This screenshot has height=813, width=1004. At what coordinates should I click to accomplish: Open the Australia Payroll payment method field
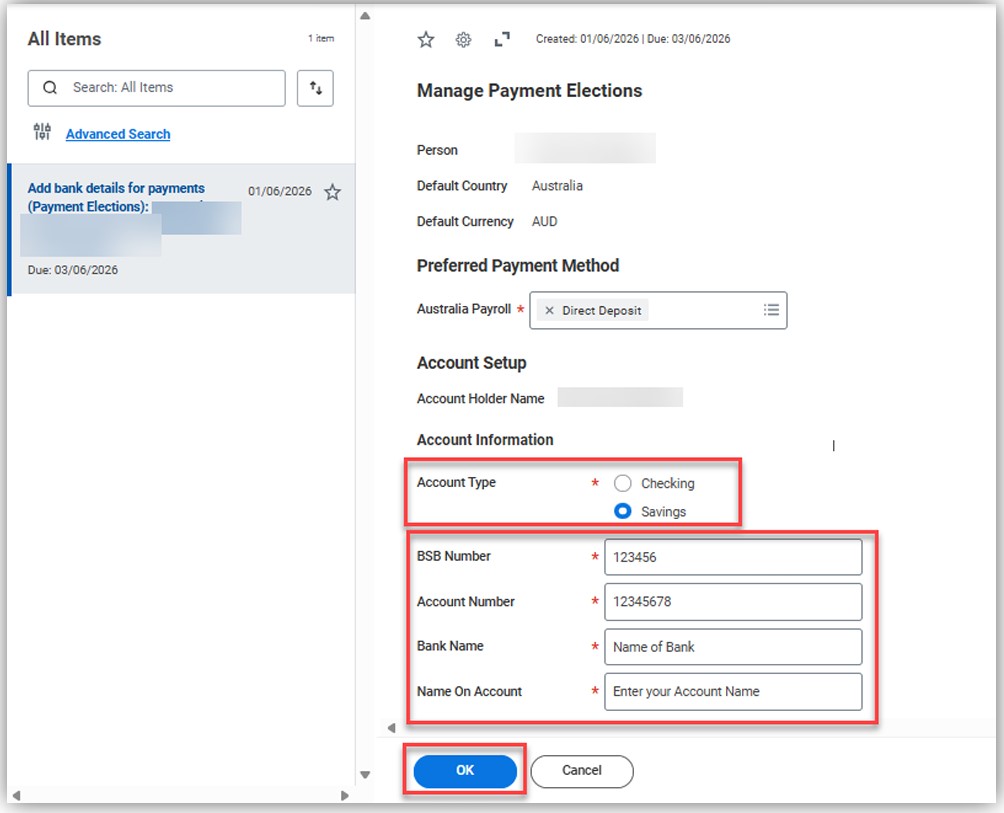point(658,310)
